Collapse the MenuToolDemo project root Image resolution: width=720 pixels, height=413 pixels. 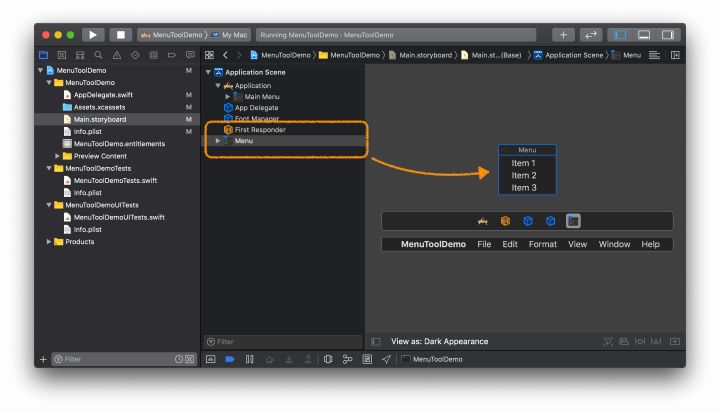pos(40,70)
